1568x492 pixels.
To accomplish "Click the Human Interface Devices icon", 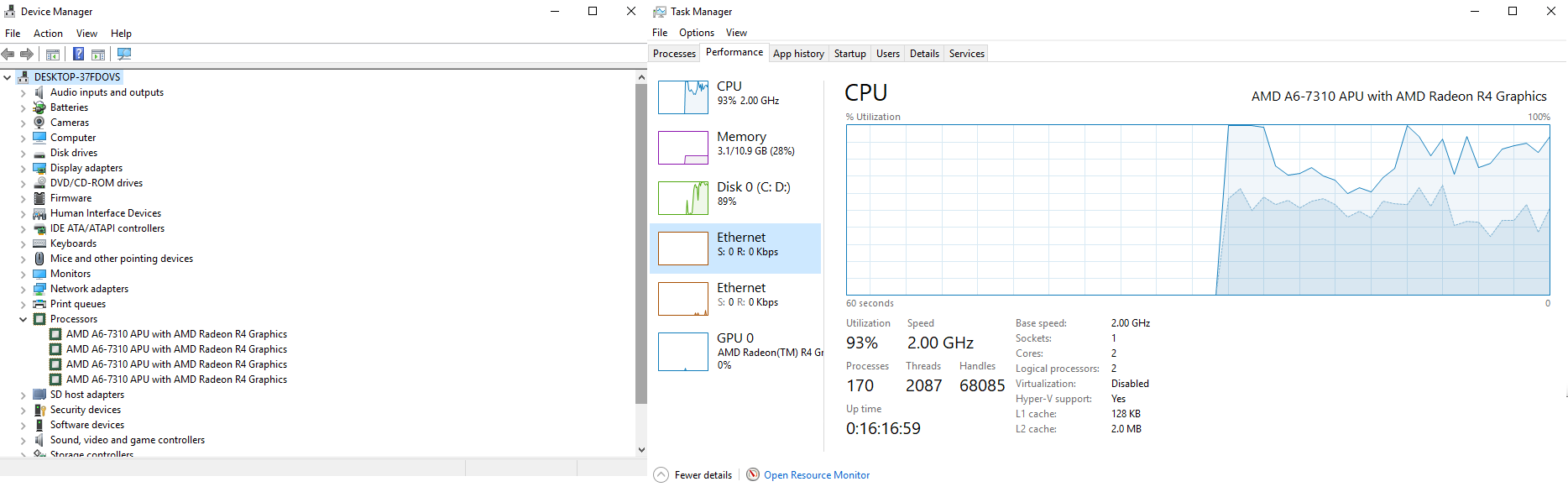I will (39, 213).
